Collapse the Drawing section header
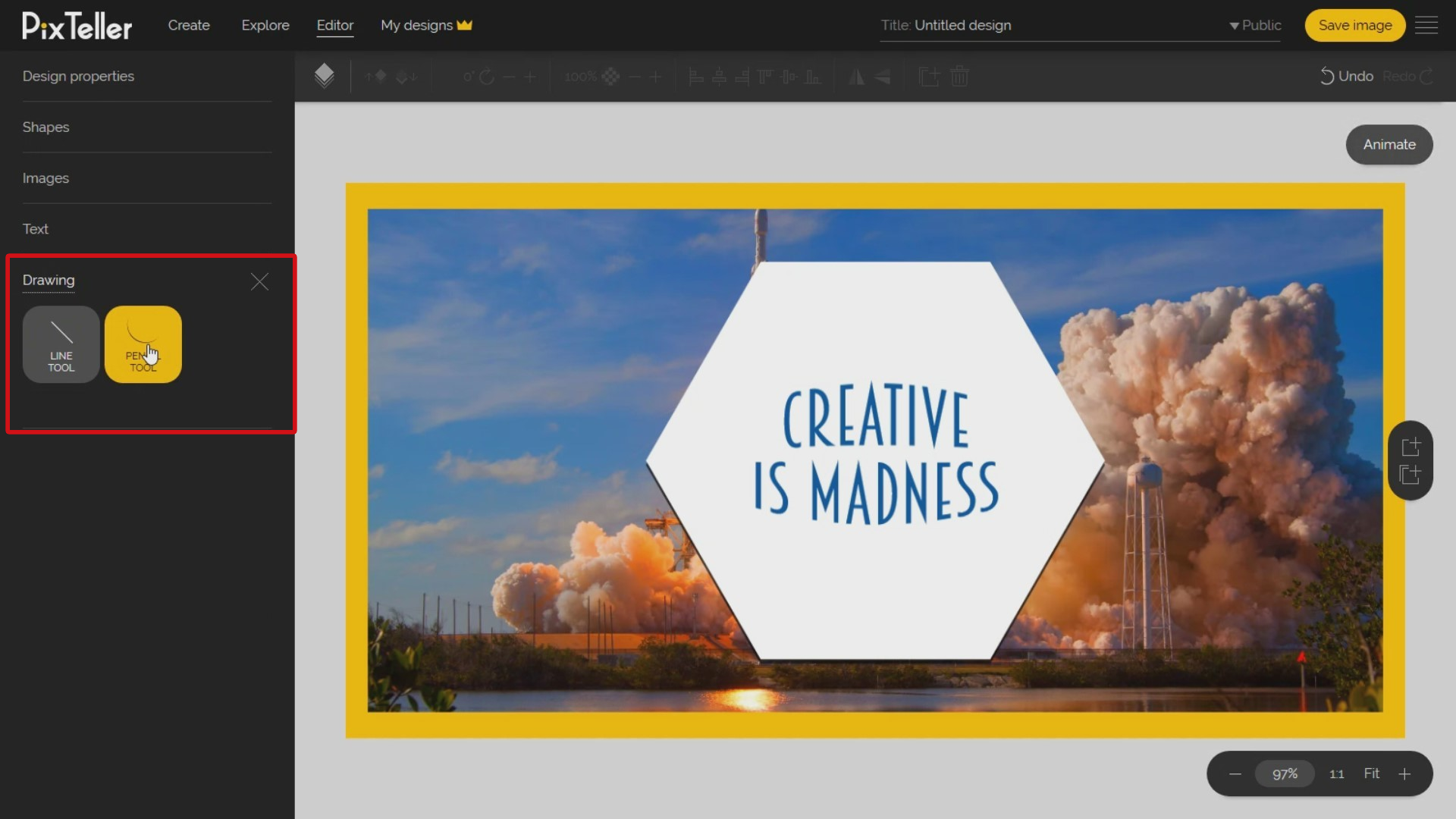1456x819 pixels. 49,280
